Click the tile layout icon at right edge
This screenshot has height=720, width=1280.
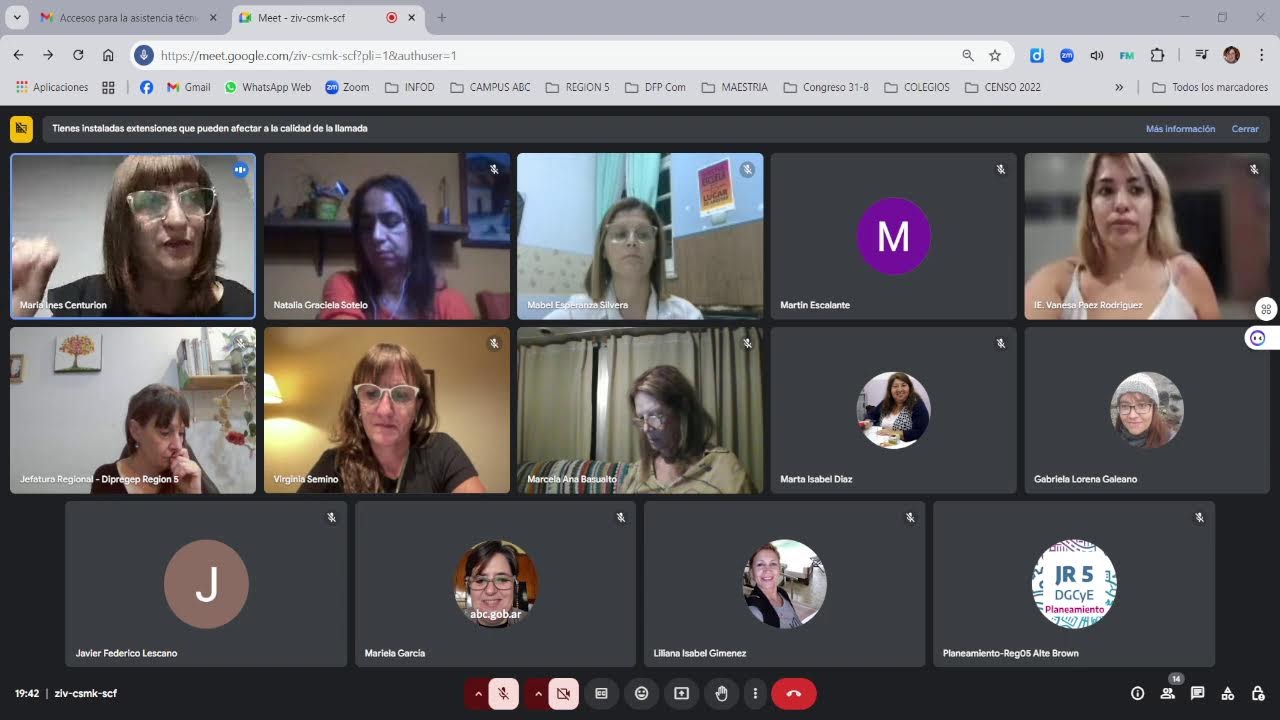1266,309
